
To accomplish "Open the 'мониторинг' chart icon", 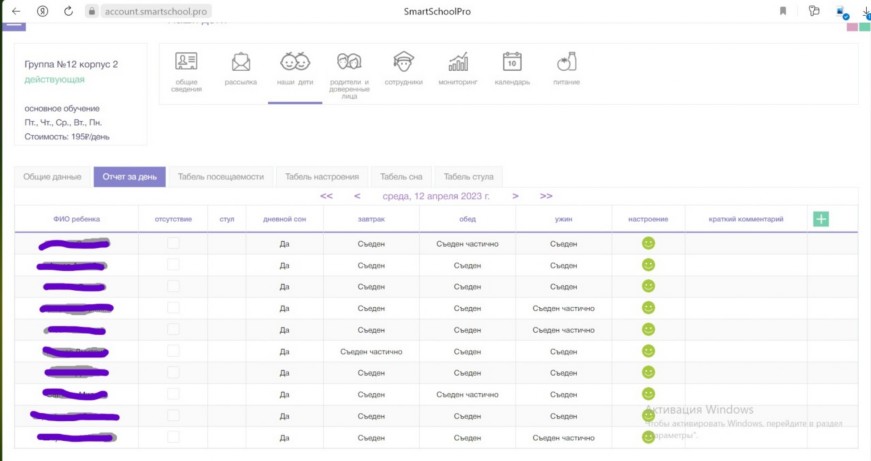I will [x=458, y=62].
